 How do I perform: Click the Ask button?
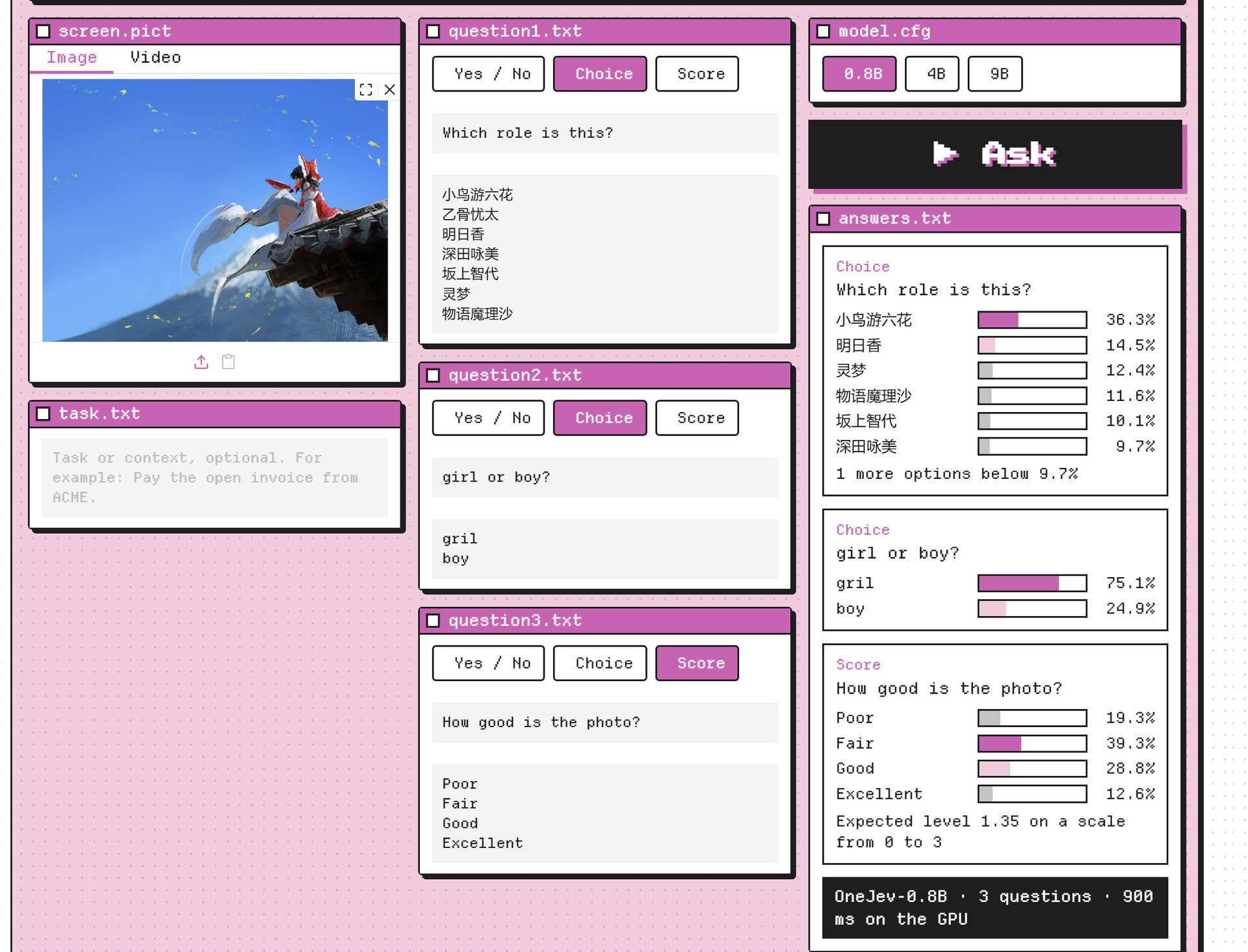coord(995,154)
